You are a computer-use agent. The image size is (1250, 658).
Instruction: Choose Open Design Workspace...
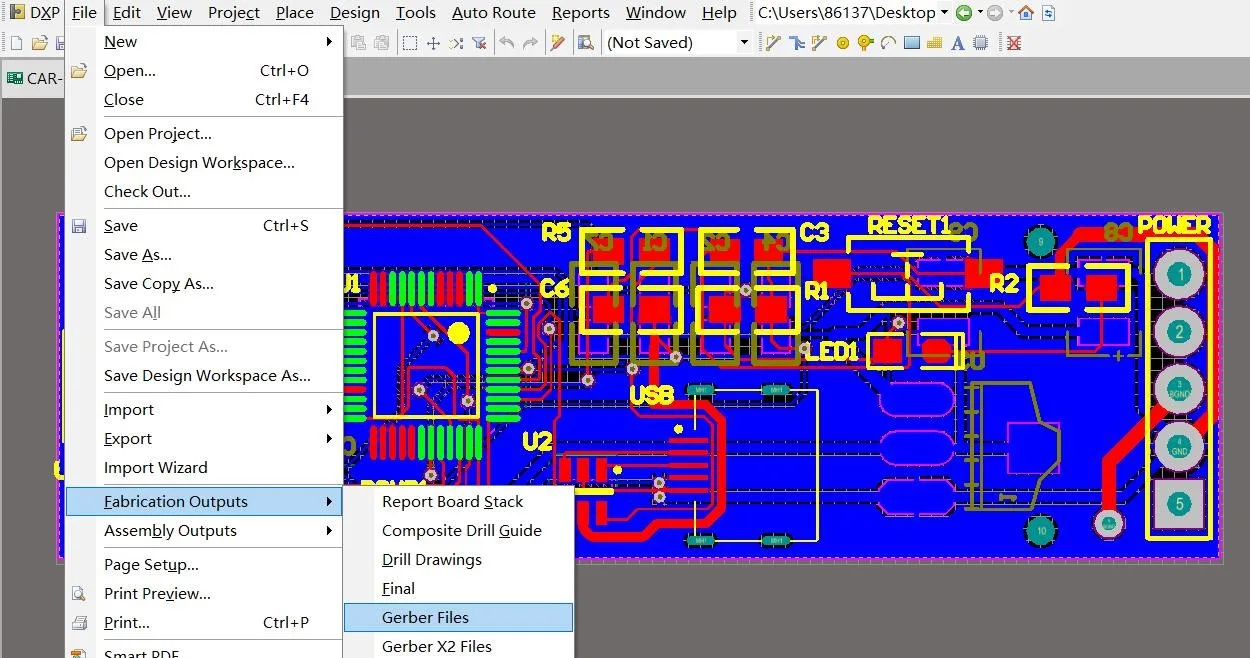(205, 163)
